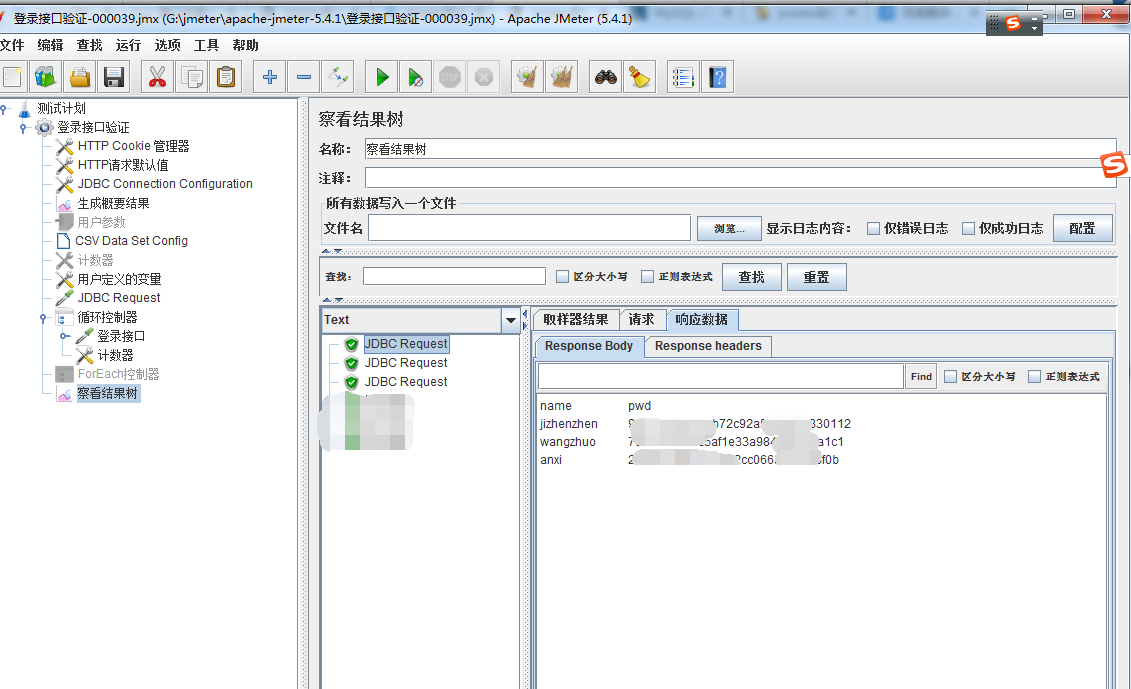Toggle 区分大小写 checkbox next to Find
Viewport: 1131px width, 689px height.
tap(951, 377)
